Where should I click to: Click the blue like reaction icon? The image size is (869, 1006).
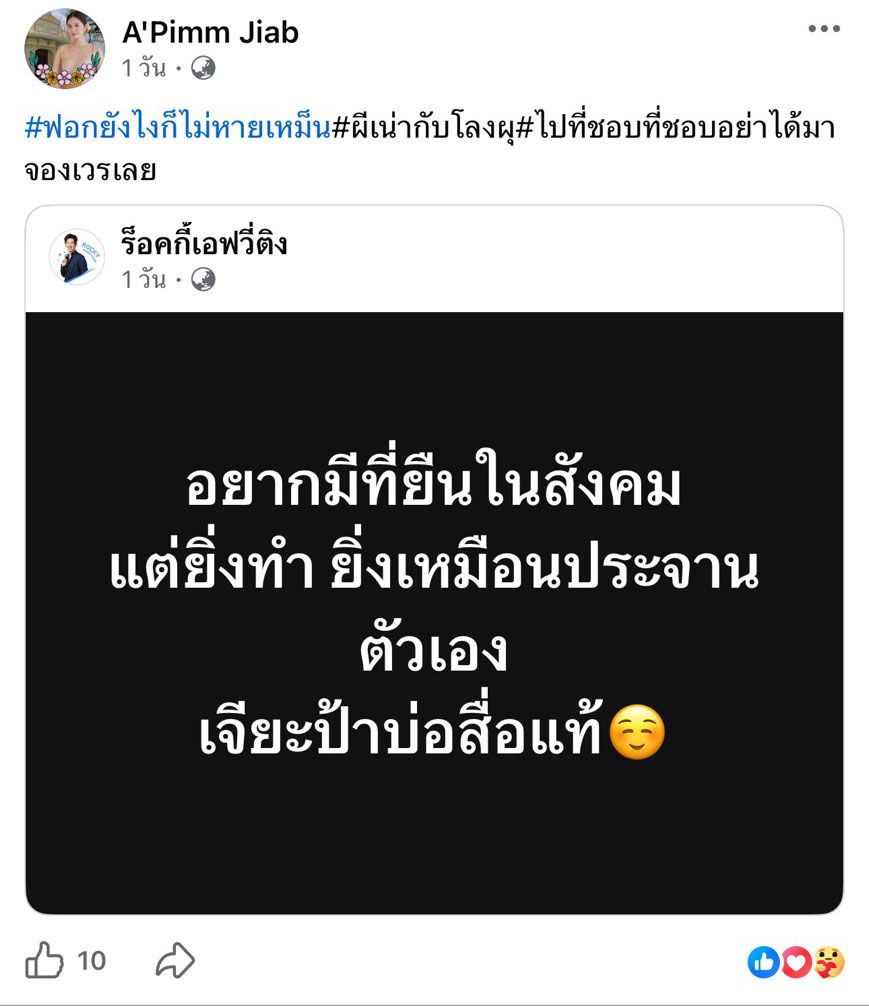pos(764,962)
